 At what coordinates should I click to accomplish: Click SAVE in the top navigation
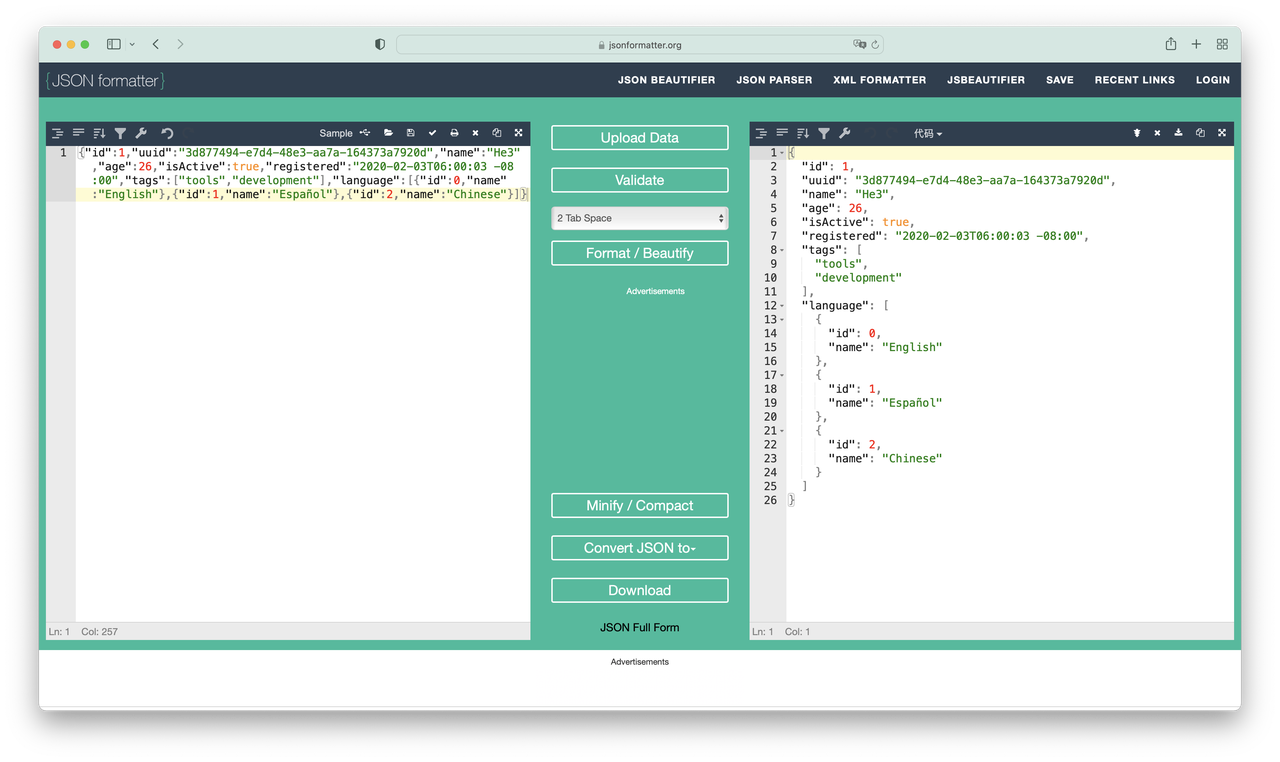click(x=1060, y=80)
